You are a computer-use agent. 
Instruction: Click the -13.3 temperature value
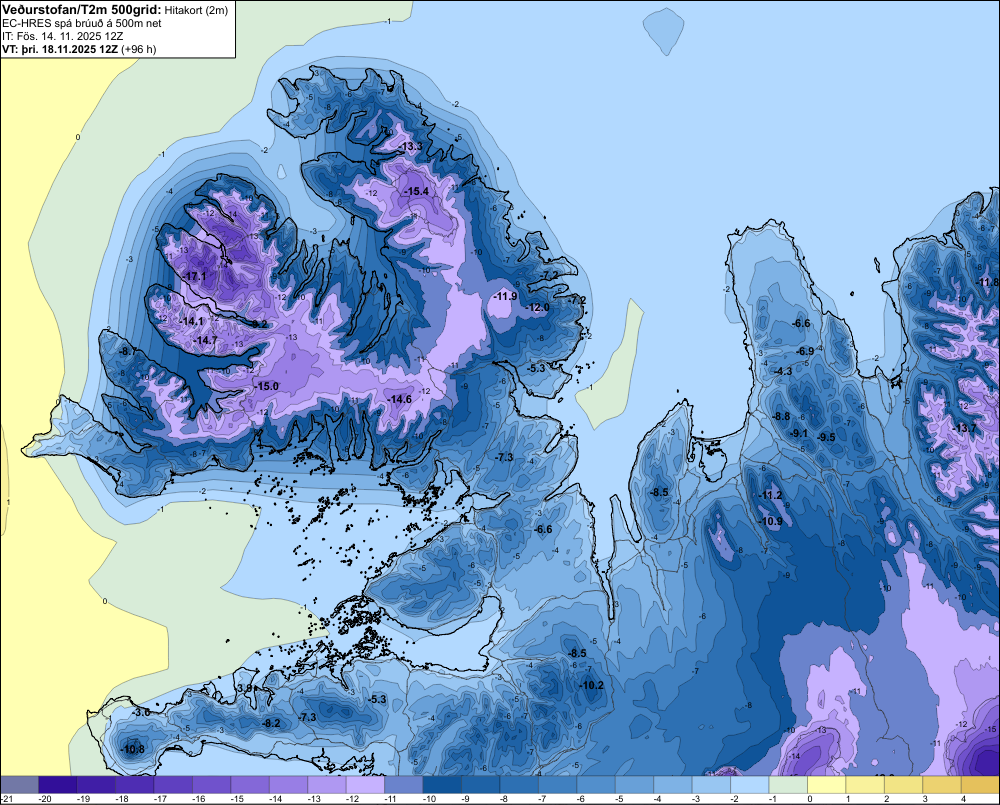(x=411, y=147)
